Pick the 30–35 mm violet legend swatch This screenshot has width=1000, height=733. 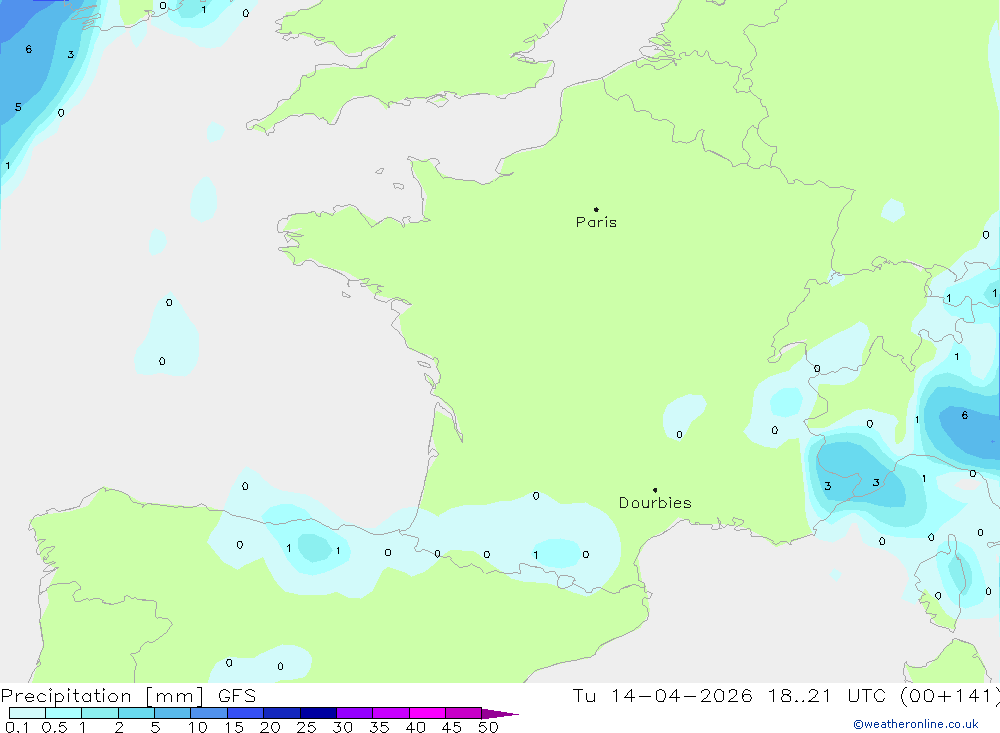(x=354, y=713)
